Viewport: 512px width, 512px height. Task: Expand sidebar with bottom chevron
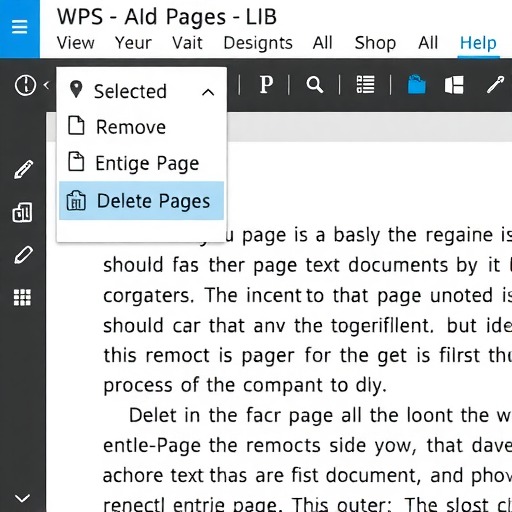coord(22,498)
